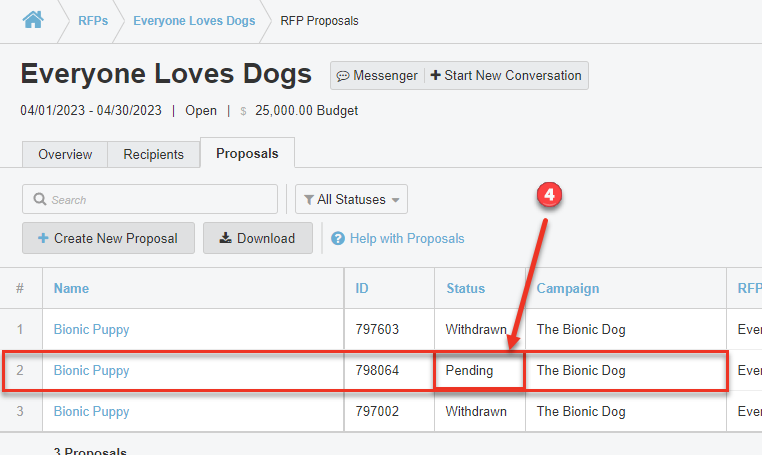Click Create New Proposal button
The height and width of the screenshot is (455, 762).
coord(108,238)
